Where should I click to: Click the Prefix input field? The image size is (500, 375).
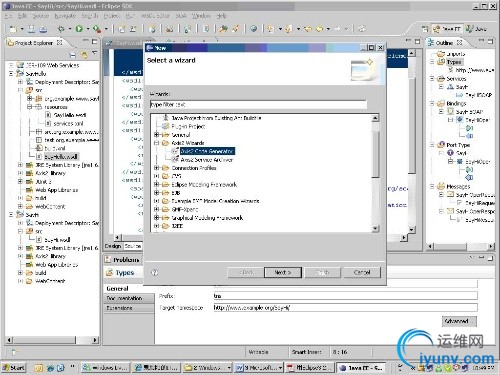(x=345, y=296)
